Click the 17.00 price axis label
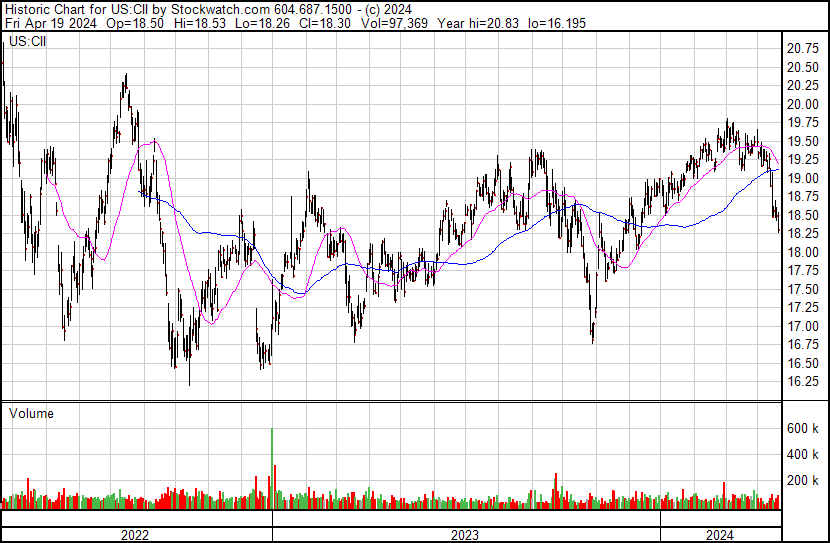Screen dimensions: 830x543 (x=804, y=326)
